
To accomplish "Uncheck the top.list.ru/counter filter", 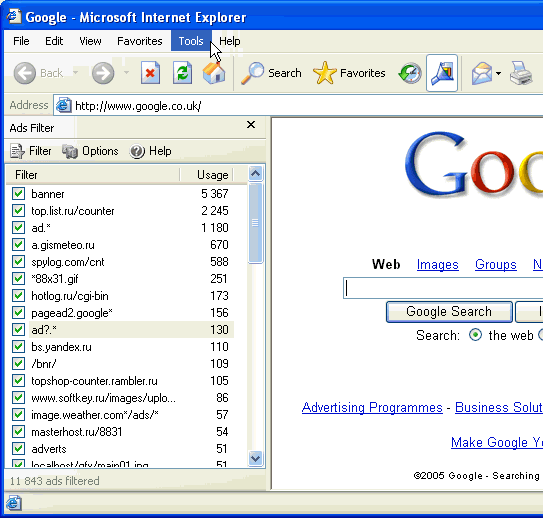I will coord(18,211).
